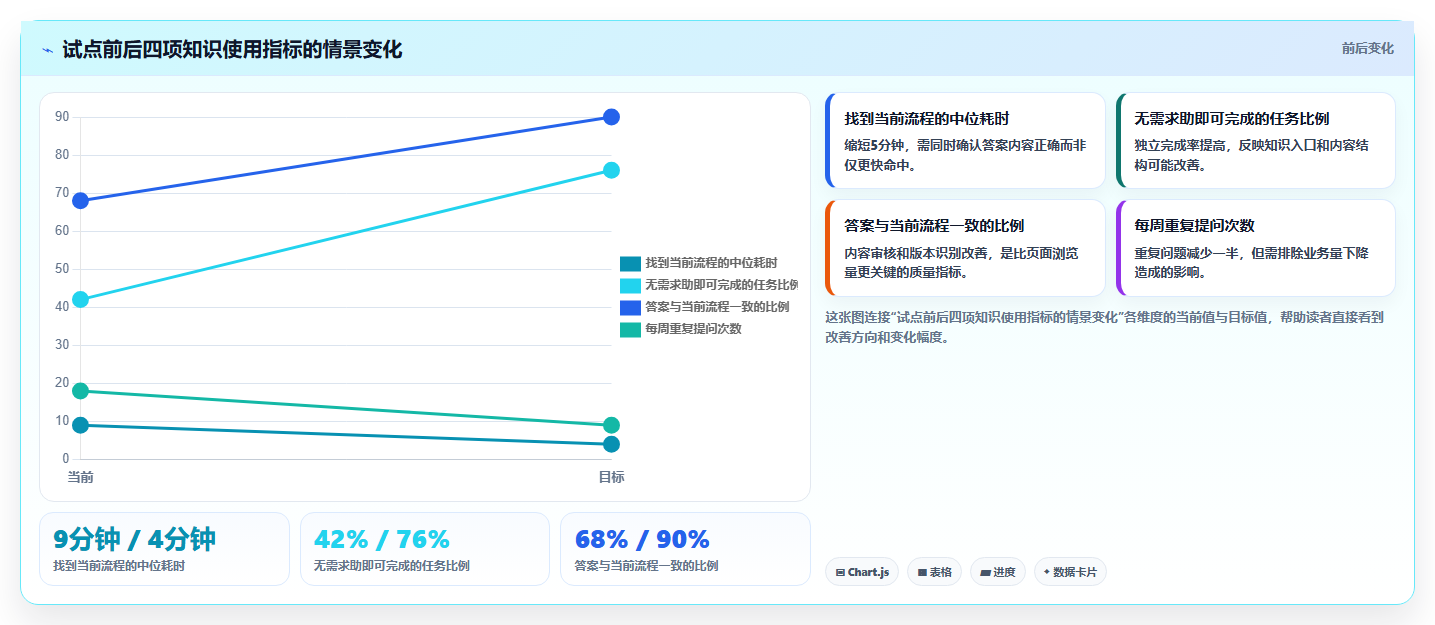This screenshot has width=1435, height=625.
Task: Click the cyan data point at 42 for 当前
Action: tap(81, 299)
